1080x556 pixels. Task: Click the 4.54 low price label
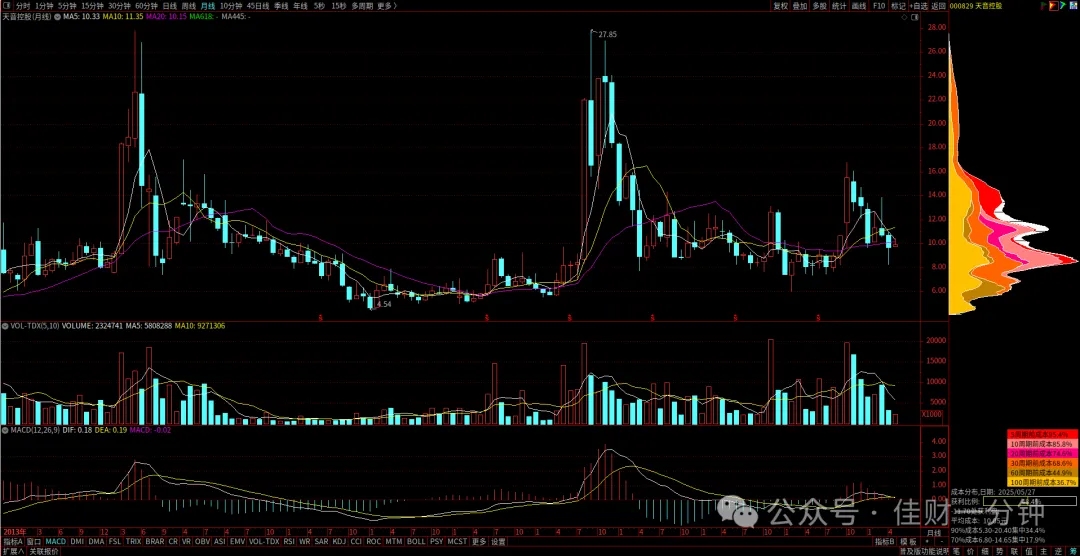click(384, 304)
